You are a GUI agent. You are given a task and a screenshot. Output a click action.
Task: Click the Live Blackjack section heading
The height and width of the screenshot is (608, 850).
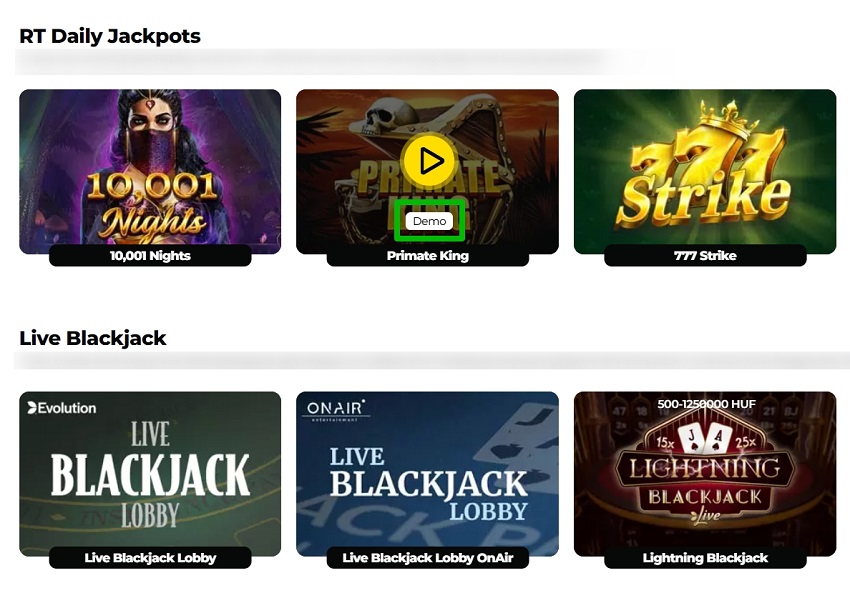93,338
